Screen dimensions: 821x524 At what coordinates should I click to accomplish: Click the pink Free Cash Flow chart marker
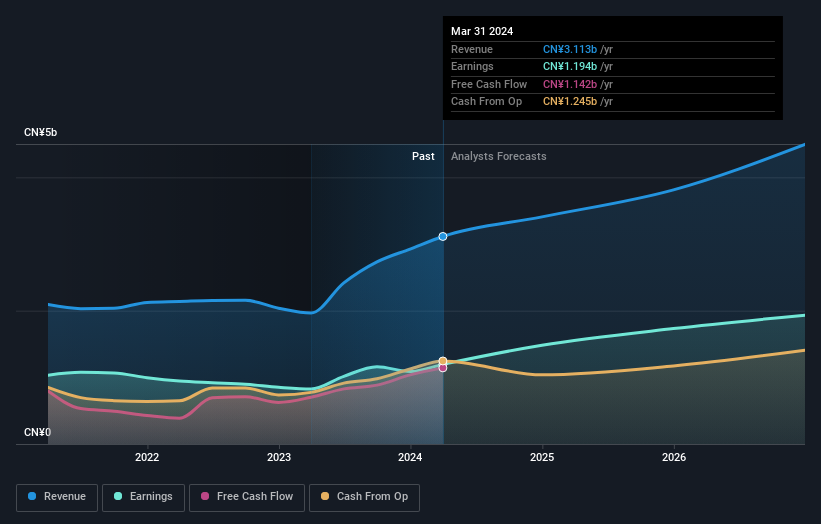(443, 369)
